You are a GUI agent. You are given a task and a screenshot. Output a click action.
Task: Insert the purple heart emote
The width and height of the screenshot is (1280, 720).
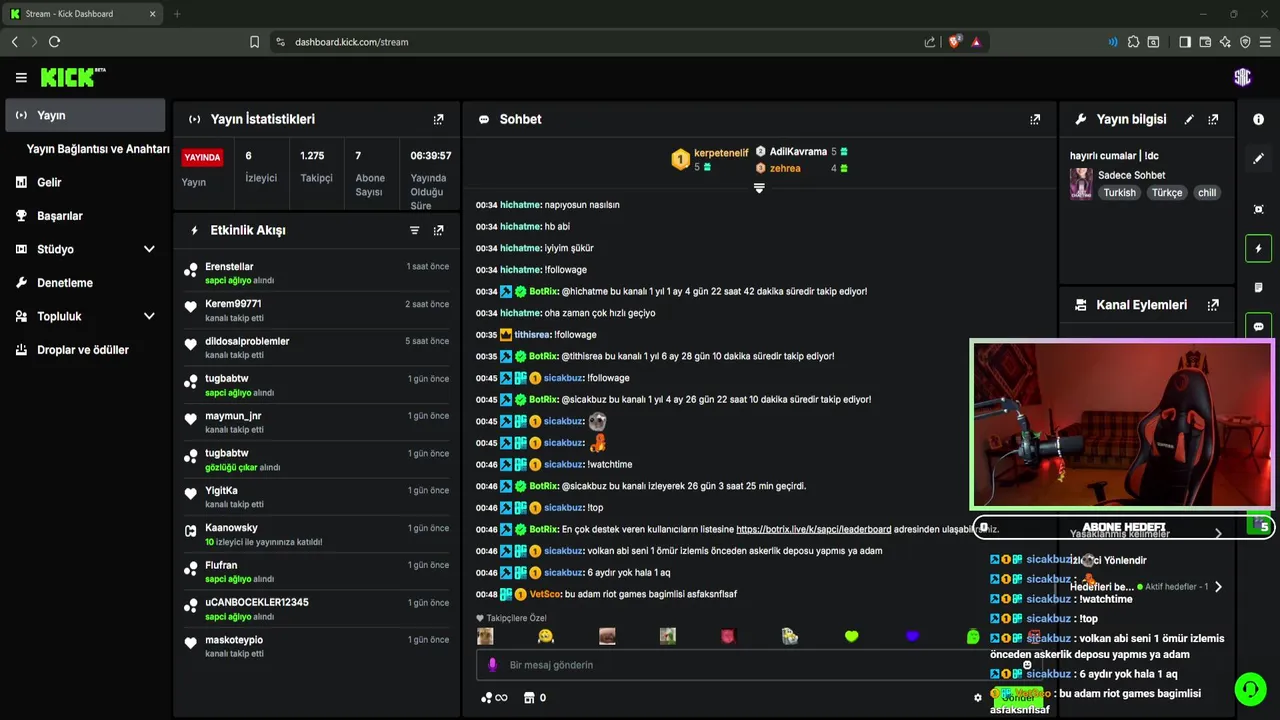pos(912,636)
